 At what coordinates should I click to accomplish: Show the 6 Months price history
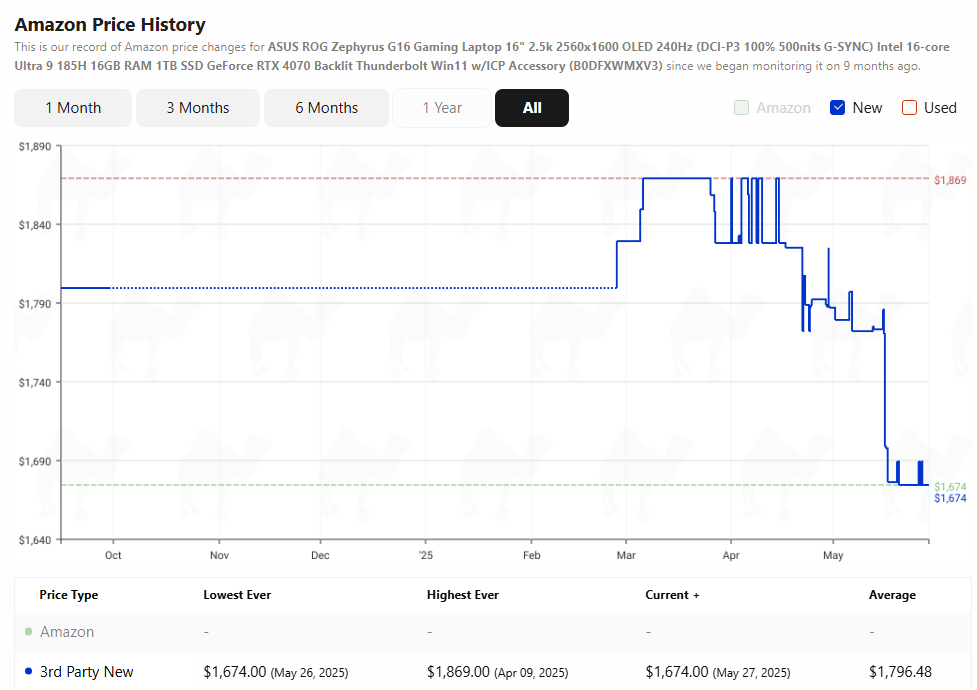326,108
